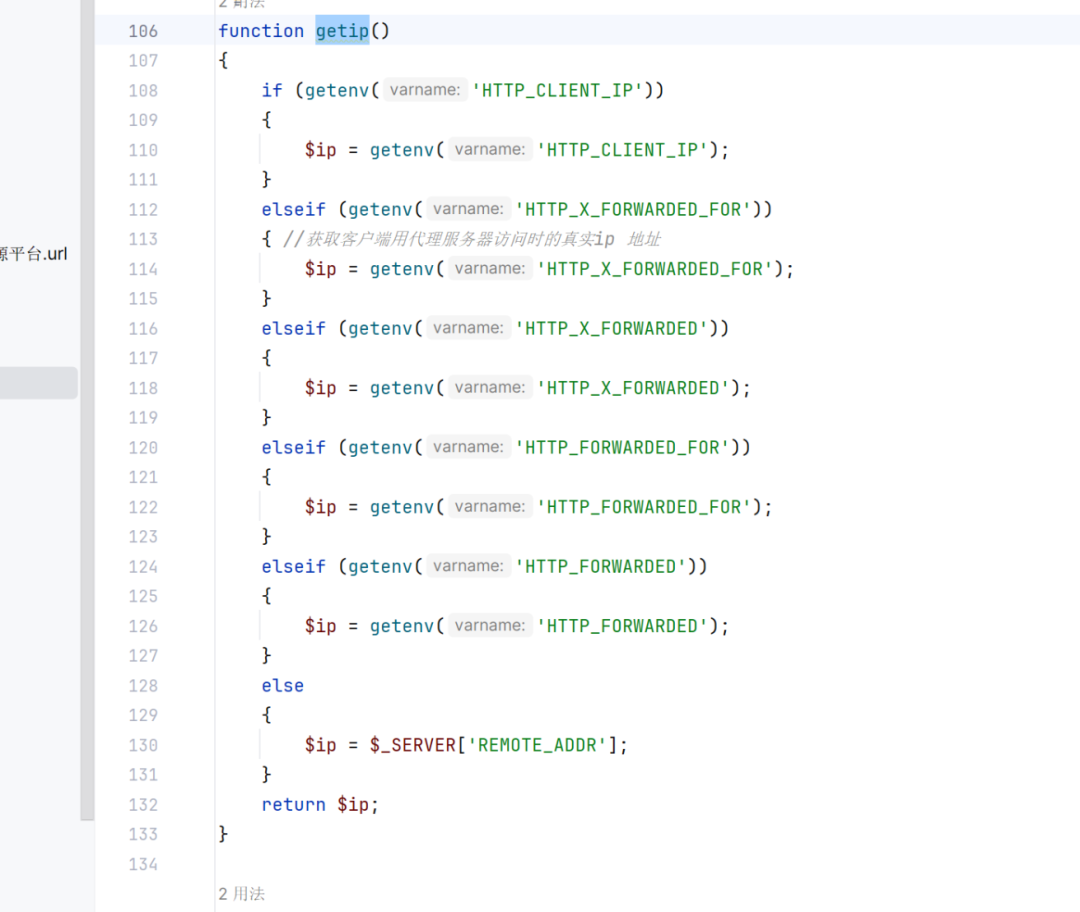The width and height of the screenshot is (1080, 912).
Task: Click 'HTTP_X_FORWARDED_FOR' string on line 112
Action: pos(634,209)
